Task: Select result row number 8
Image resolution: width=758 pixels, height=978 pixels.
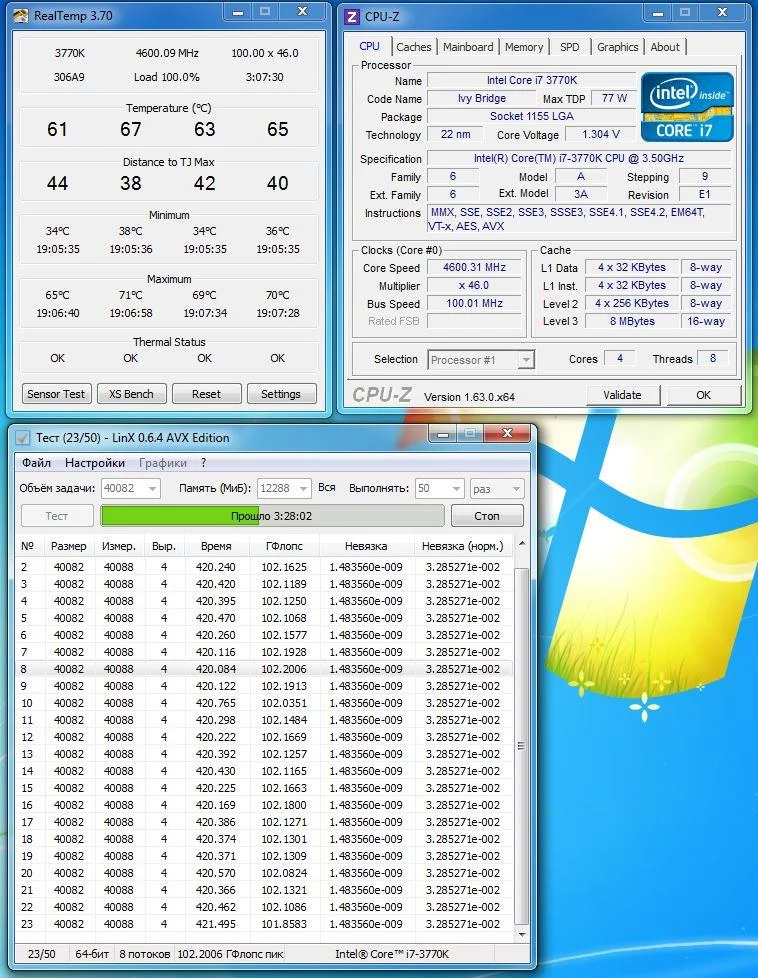Action: (x=265, y=669)
